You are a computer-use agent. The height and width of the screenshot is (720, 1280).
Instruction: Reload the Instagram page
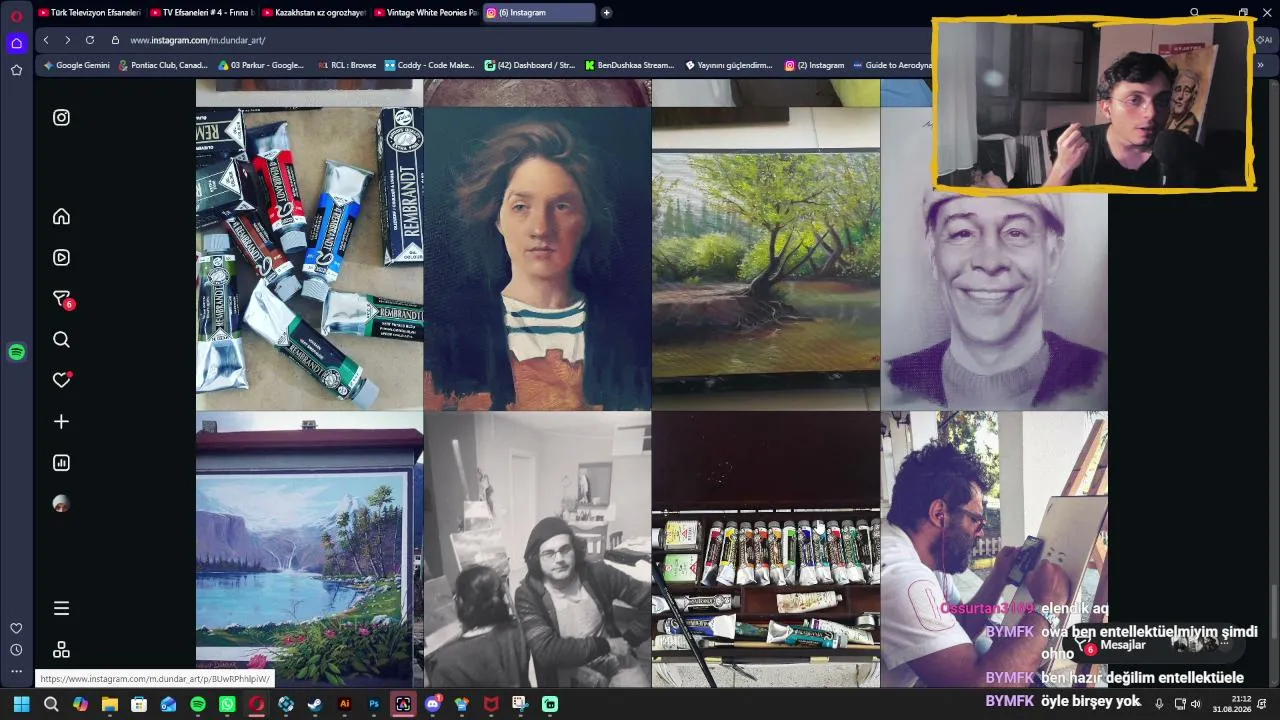click(x=90, y=40)
